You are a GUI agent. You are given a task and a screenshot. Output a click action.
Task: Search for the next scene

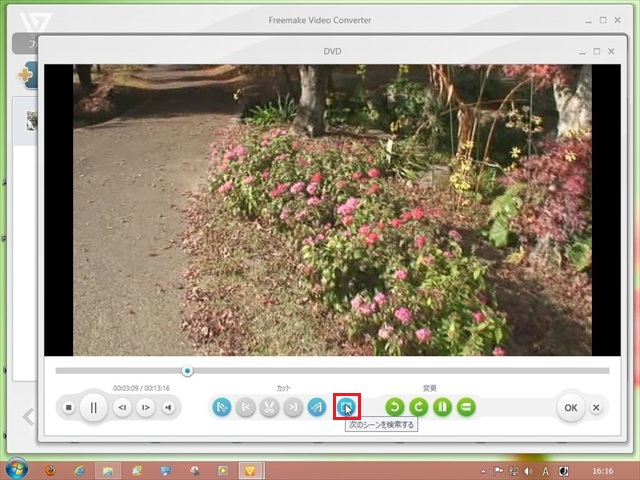[x=345, y=407]
